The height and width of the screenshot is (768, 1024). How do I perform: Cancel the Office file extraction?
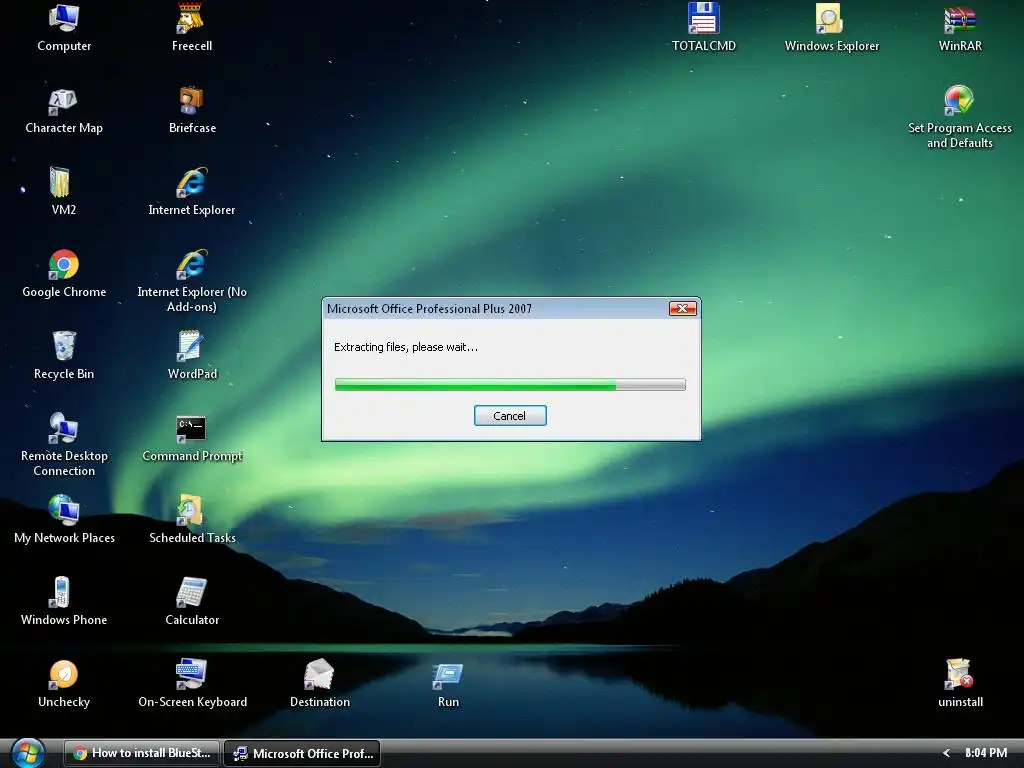509,416
